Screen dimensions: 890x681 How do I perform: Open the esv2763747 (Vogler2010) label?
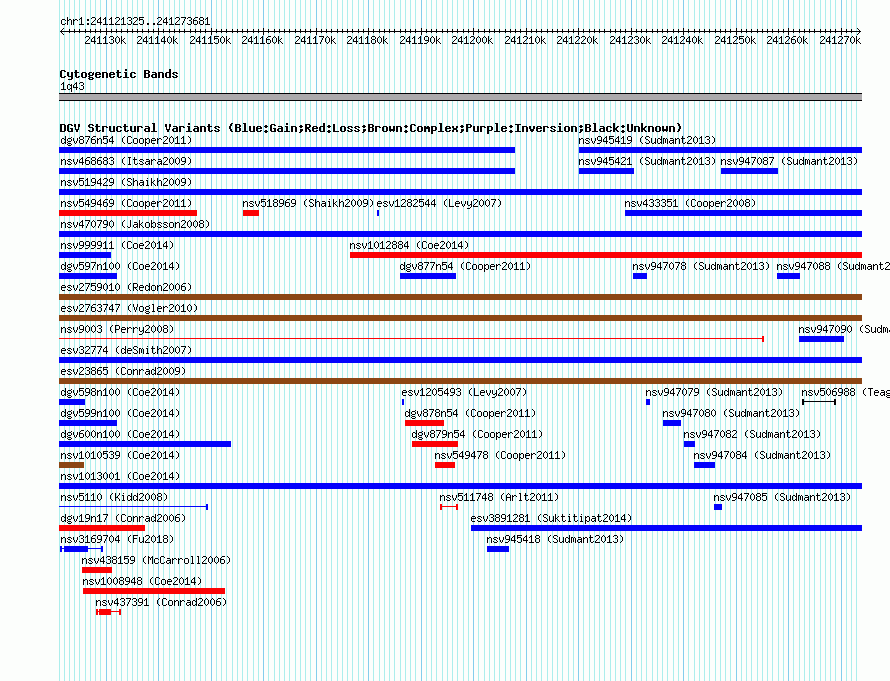click(129, 308)
